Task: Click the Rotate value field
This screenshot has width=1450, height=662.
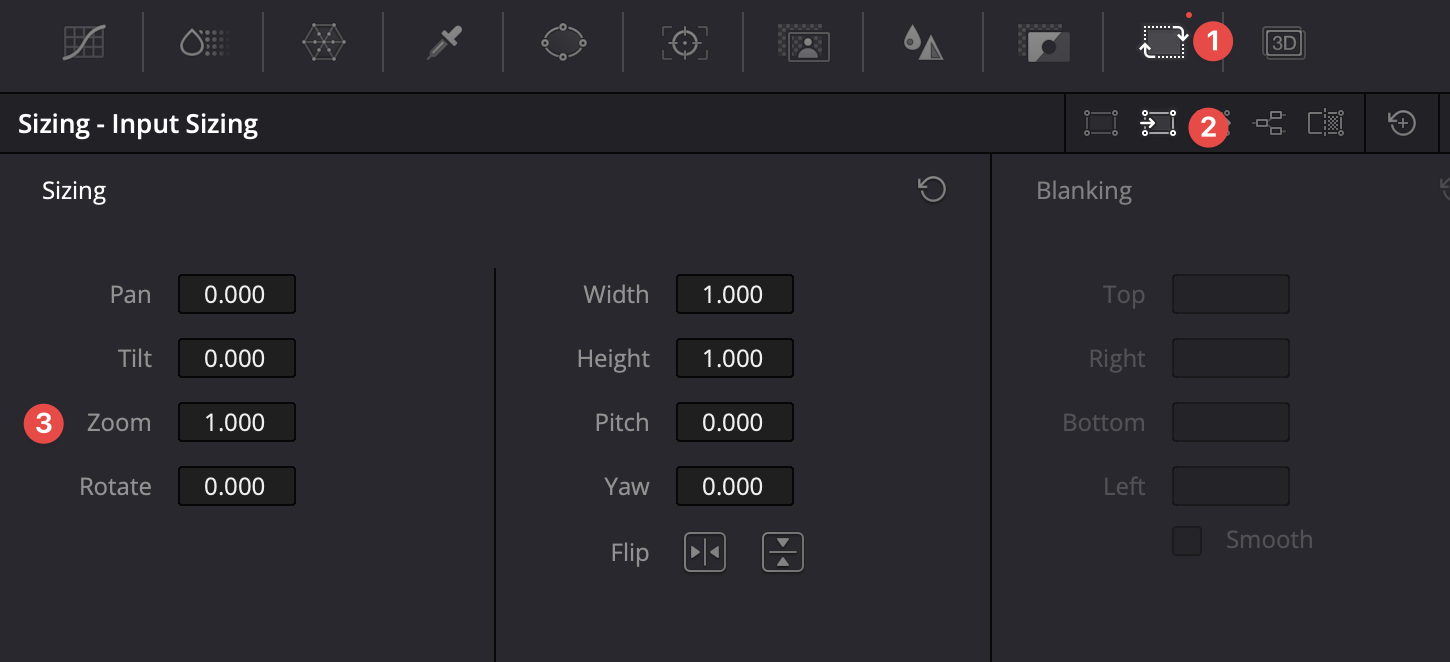Action: pos(236,487)
